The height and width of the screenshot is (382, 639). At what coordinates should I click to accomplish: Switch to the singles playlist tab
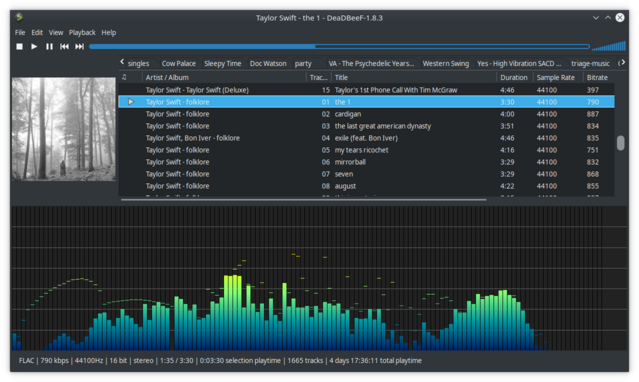[139, 64]
